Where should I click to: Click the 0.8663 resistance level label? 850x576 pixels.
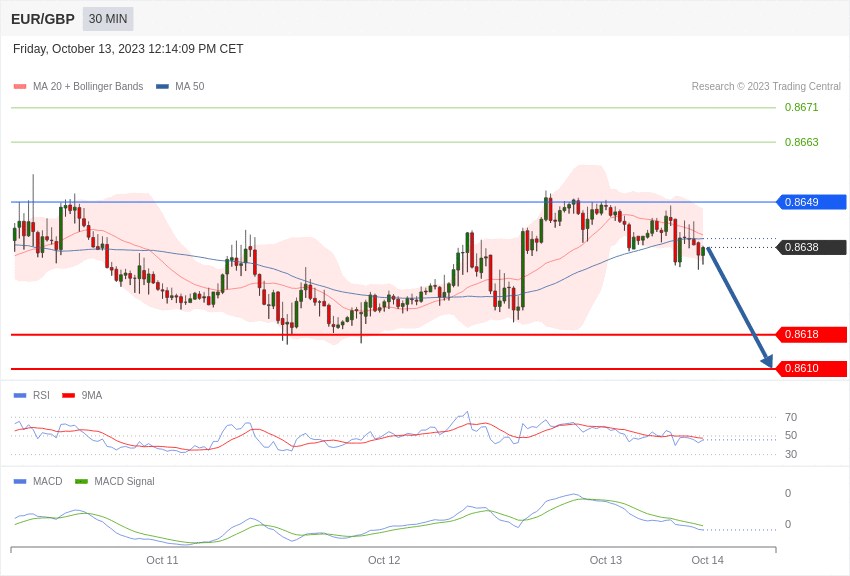point(801,142)
